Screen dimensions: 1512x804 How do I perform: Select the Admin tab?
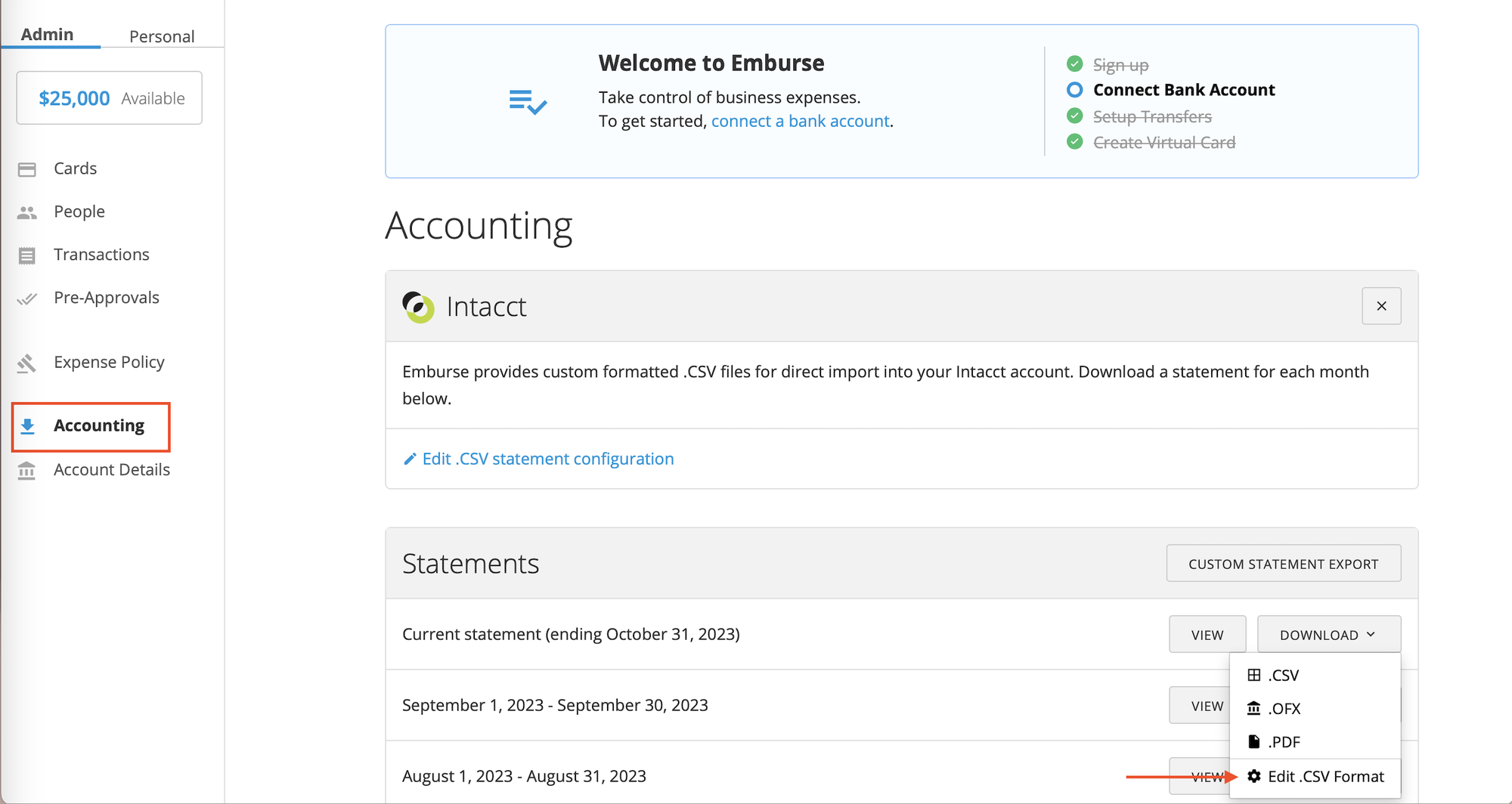click(48, 34)
